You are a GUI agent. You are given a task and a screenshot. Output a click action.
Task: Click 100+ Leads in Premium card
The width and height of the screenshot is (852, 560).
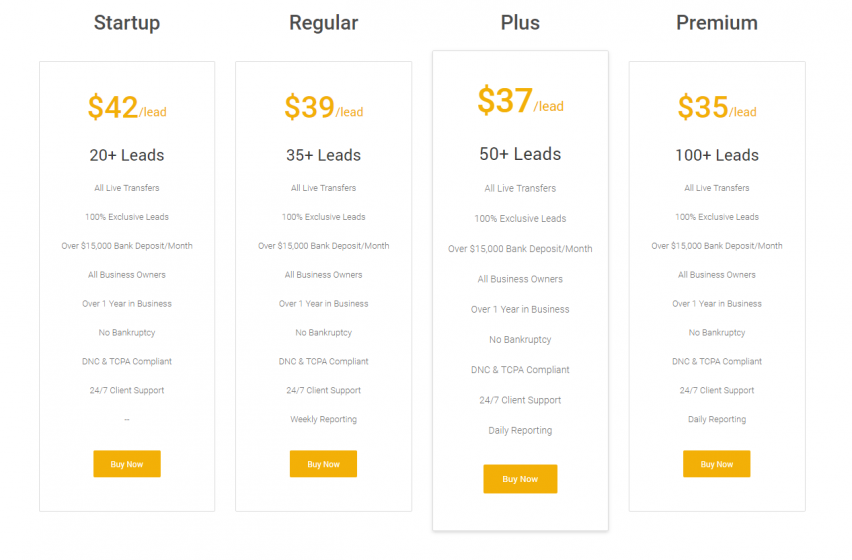[x=716, y=155]
